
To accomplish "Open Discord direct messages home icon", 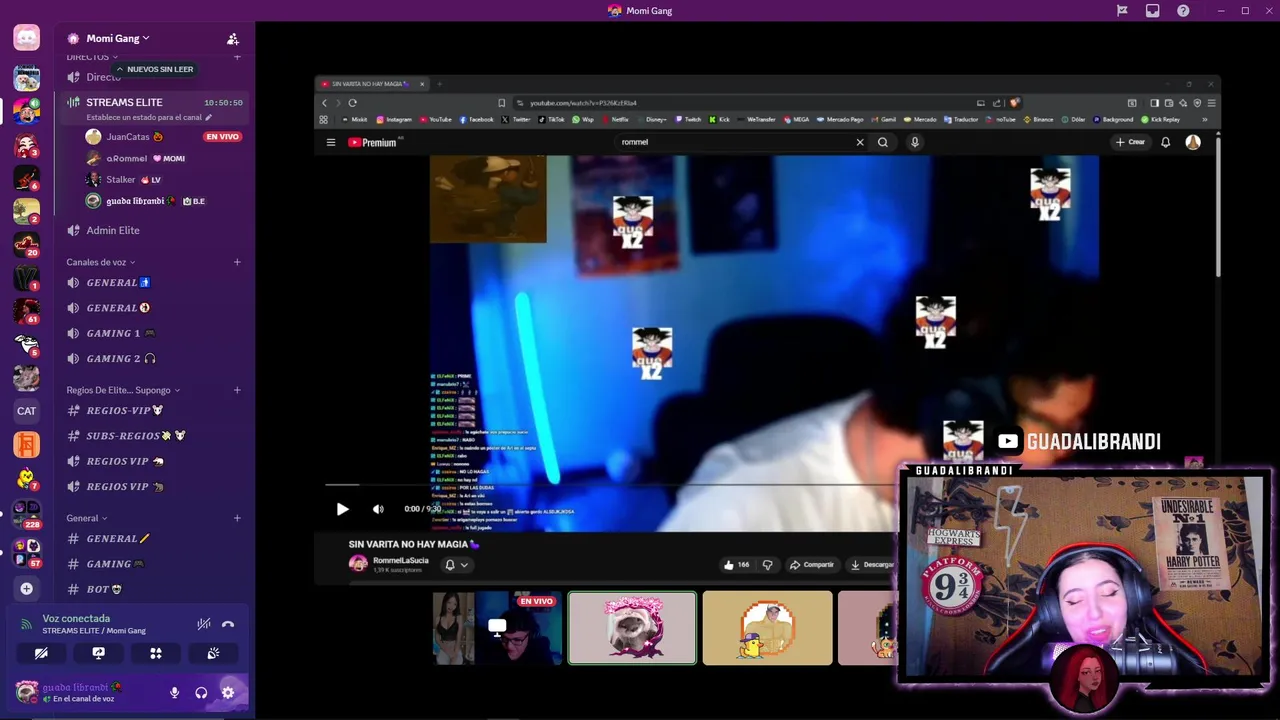I will tap(27, 38).
